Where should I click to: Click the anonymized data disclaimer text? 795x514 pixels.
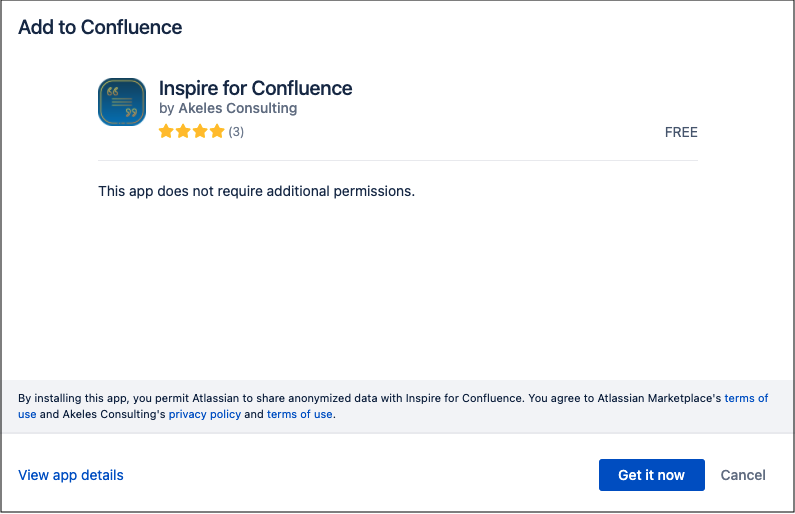click(300, 398)
